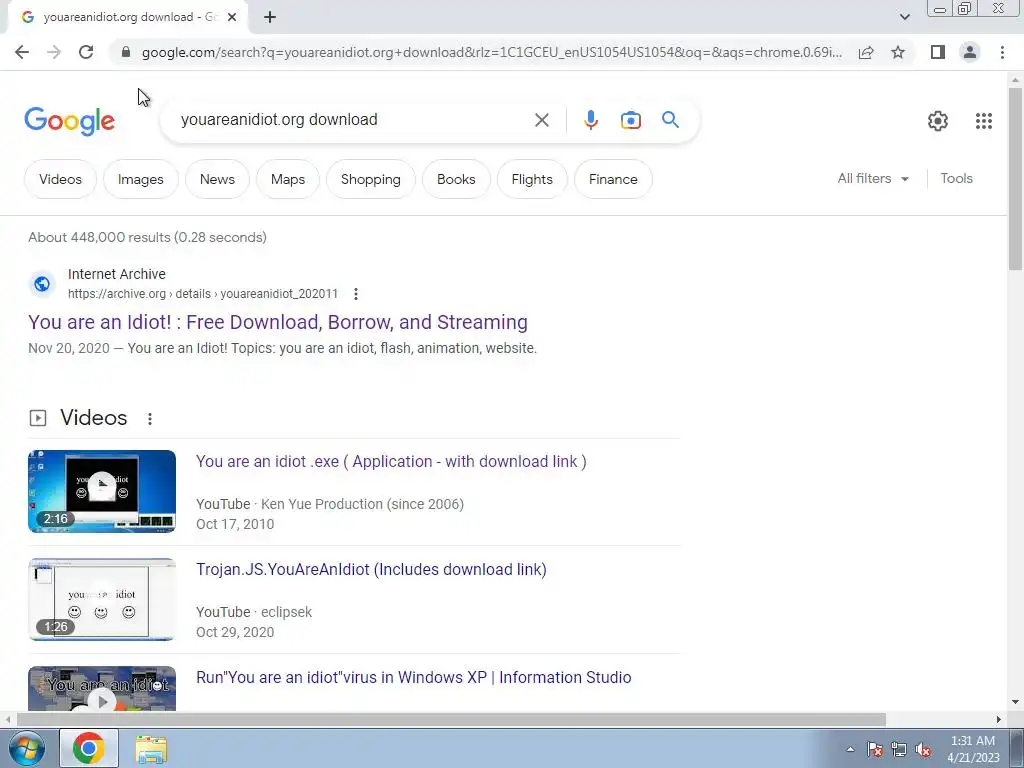
Task: Click the Action Center flag icon
Action: point(875,749)
